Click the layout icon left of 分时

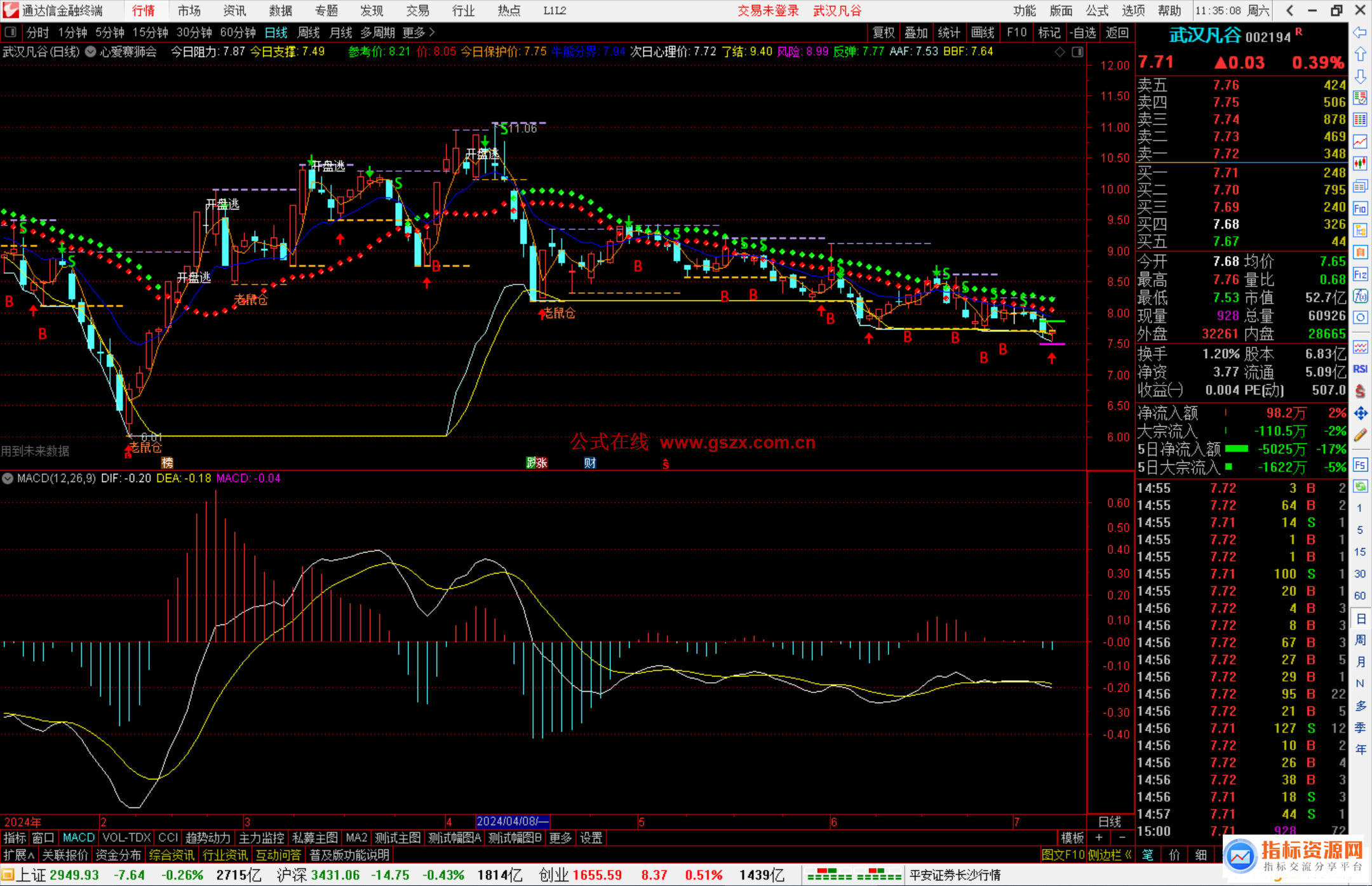click(11, 32)
